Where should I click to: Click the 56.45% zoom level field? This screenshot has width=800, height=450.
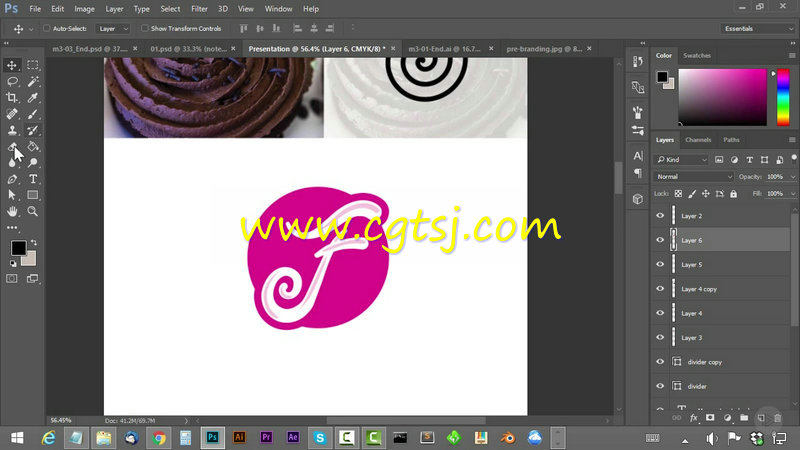point(61,420)
